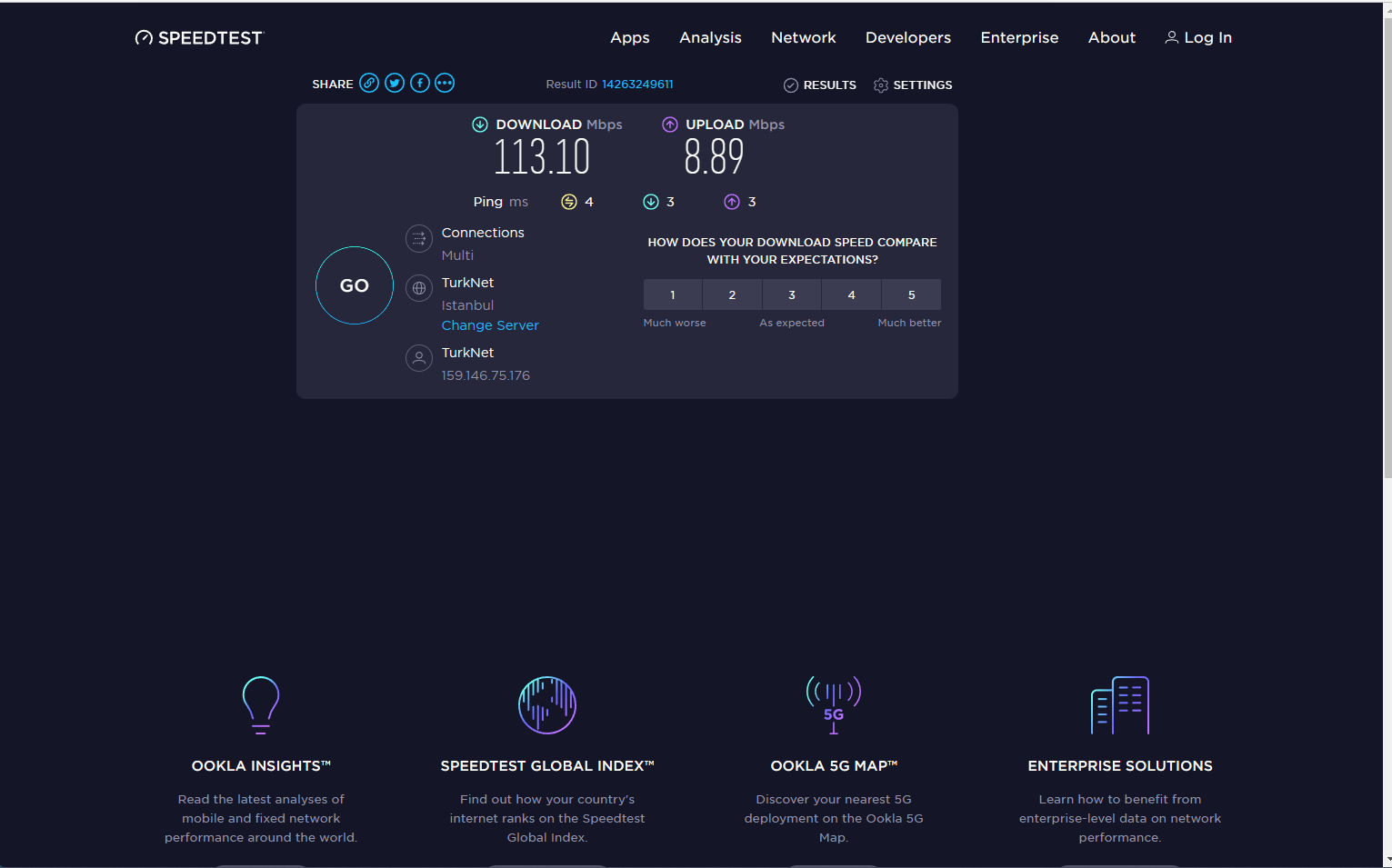Open the Developers menu

908,37
